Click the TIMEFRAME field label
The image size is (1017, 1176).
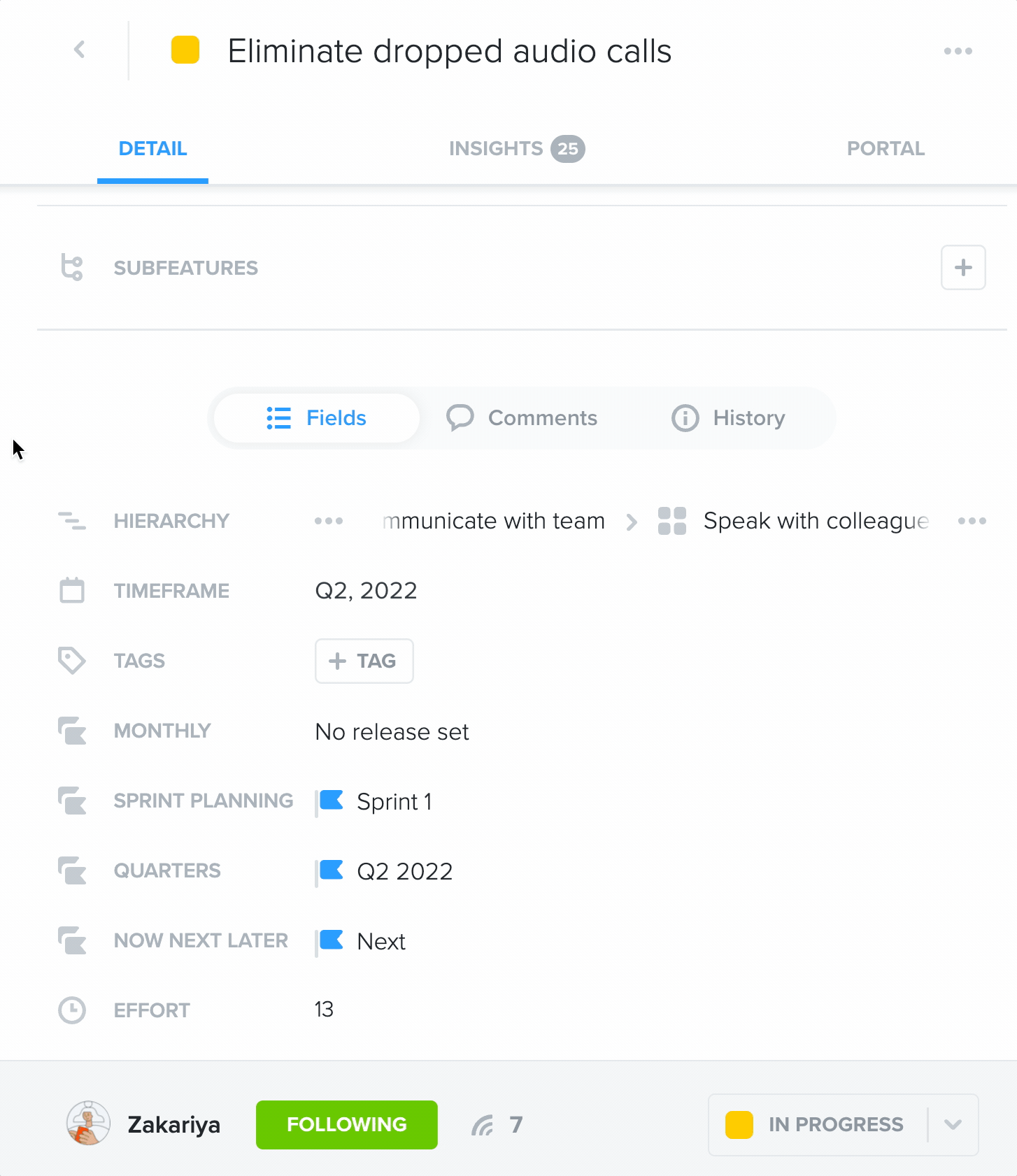(171, 591)
